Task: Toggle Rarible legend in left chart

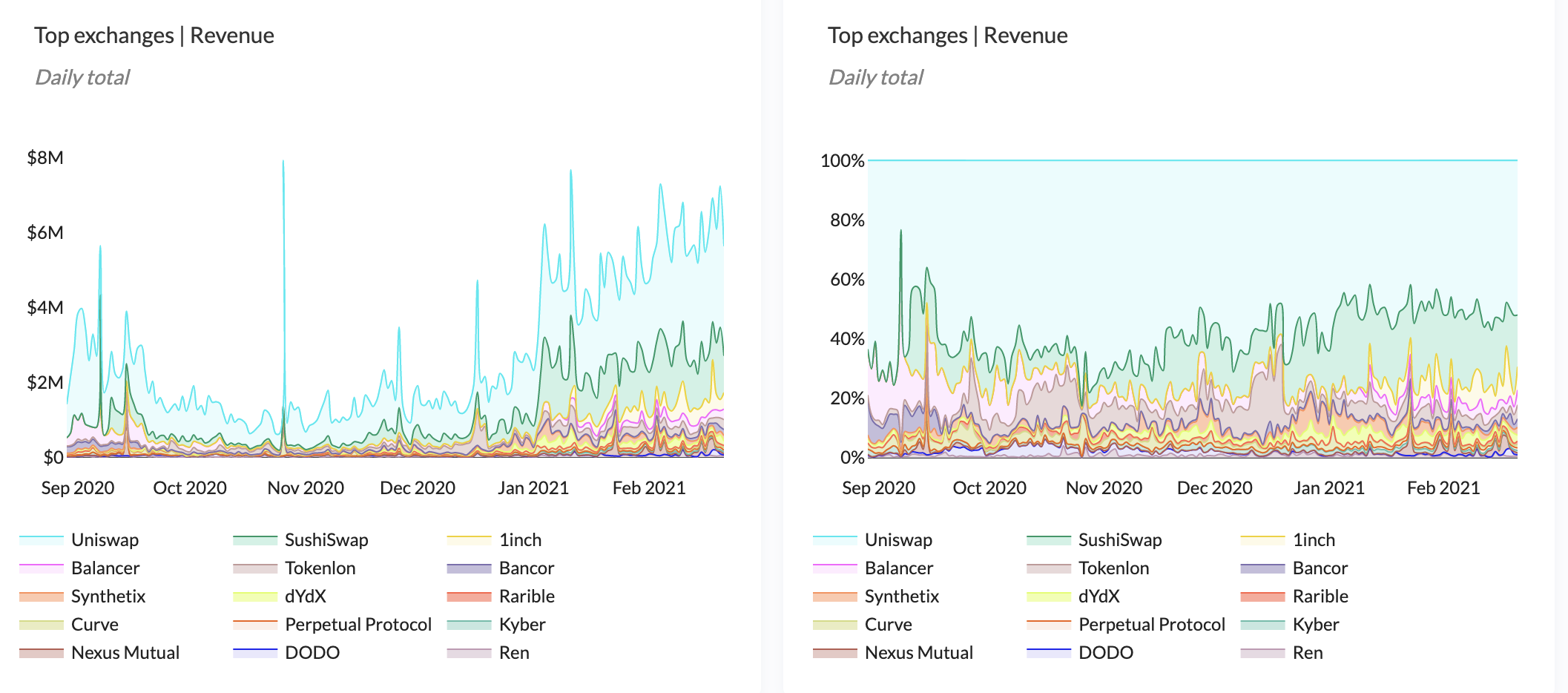Action: point(501,597)
